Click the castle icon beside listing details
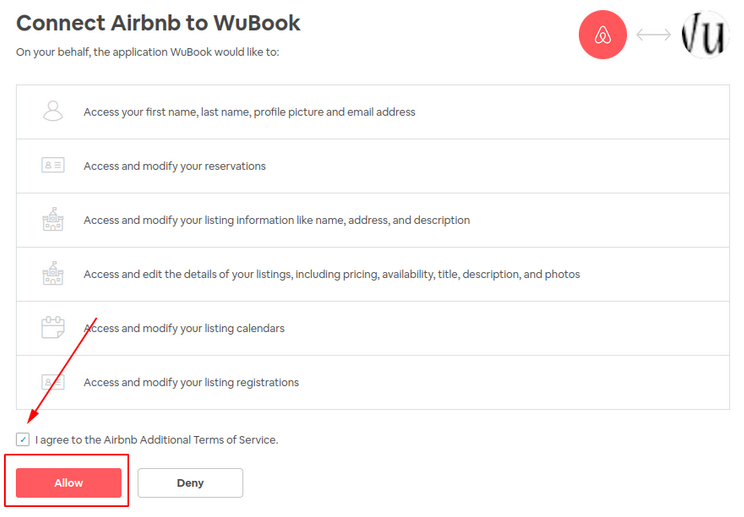The image size is (744, 517). coord(53,273)
